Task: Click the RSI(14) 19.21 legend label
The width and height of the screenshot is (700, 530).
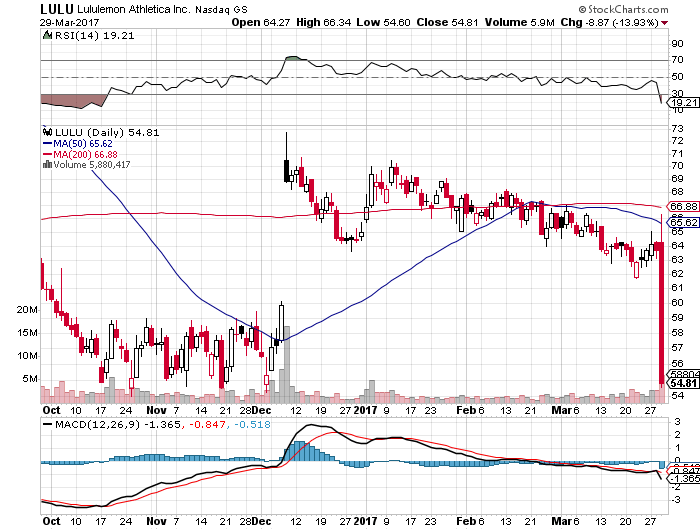Action: [x=94, y=36]
